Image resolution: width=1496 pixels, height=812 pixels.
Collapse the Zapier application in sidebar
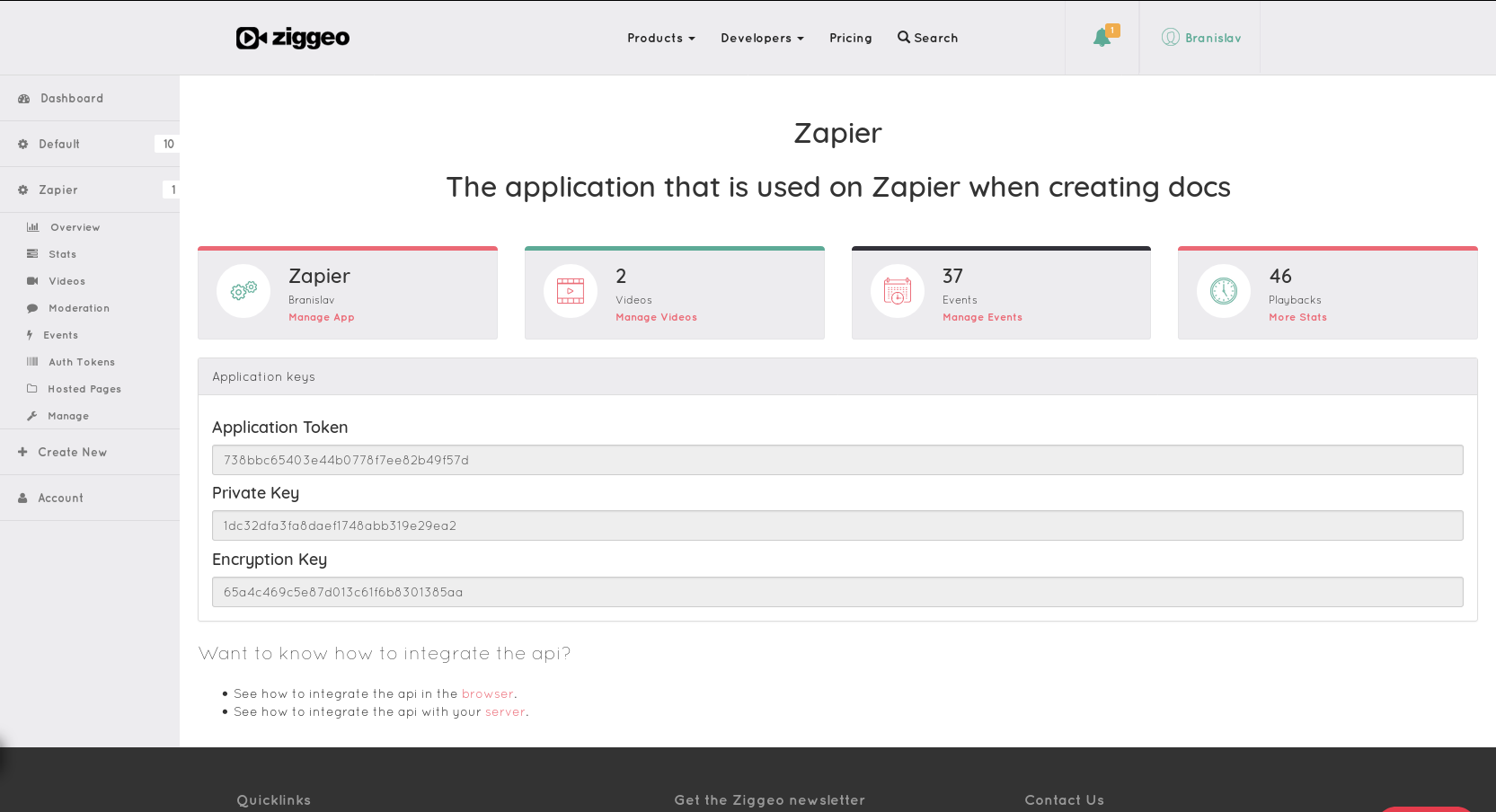(90, 190)
